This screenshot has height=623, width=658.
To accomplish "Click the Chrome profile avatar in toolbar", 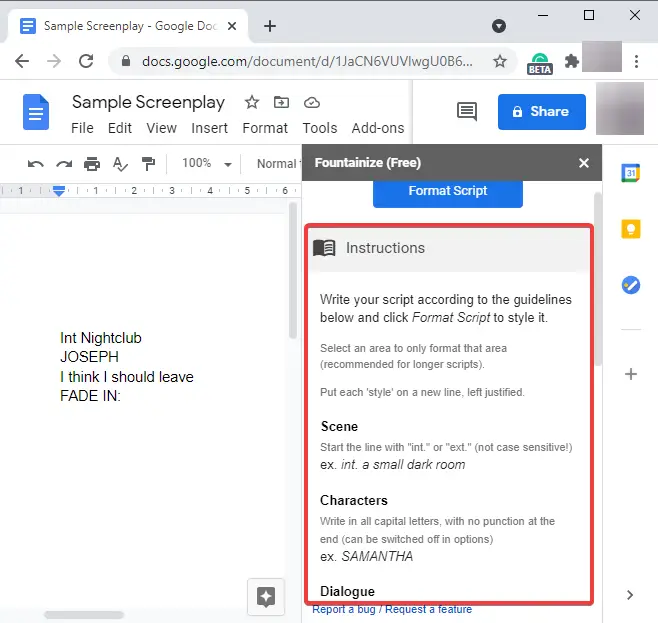I will (x=602, y=57).
